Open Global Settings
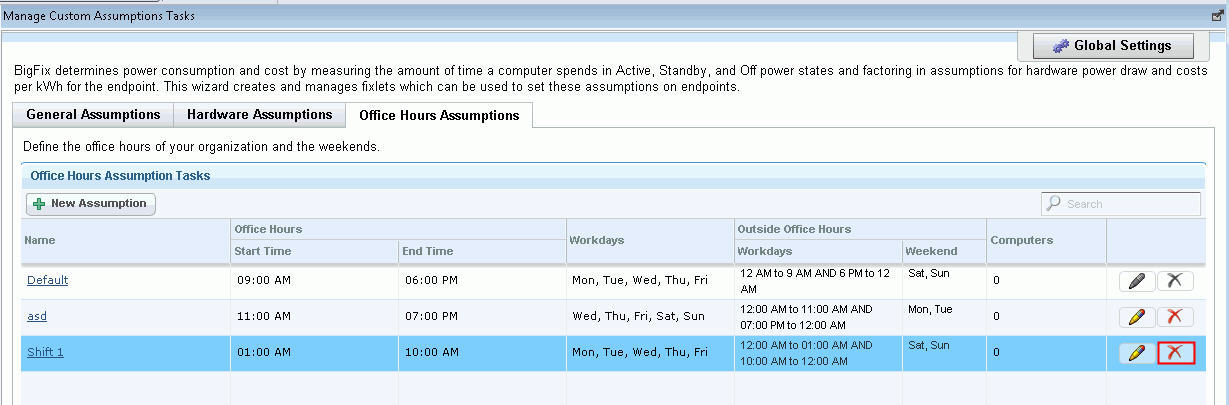This screenshot has width=1229, height=405. pos(1106,46)
